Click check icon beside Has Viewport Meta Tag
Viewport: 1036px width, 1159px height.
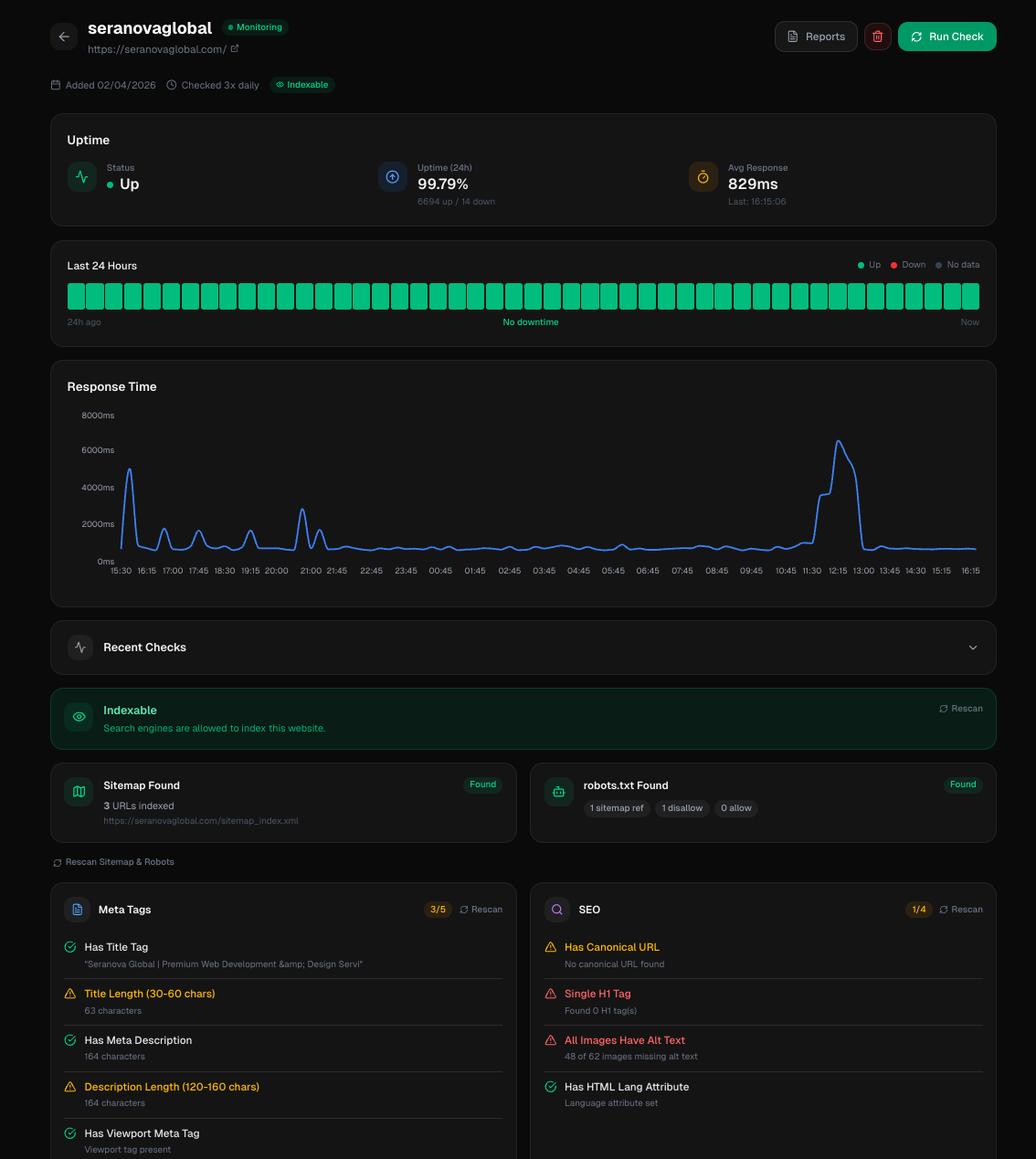(x=70, y=1133)
